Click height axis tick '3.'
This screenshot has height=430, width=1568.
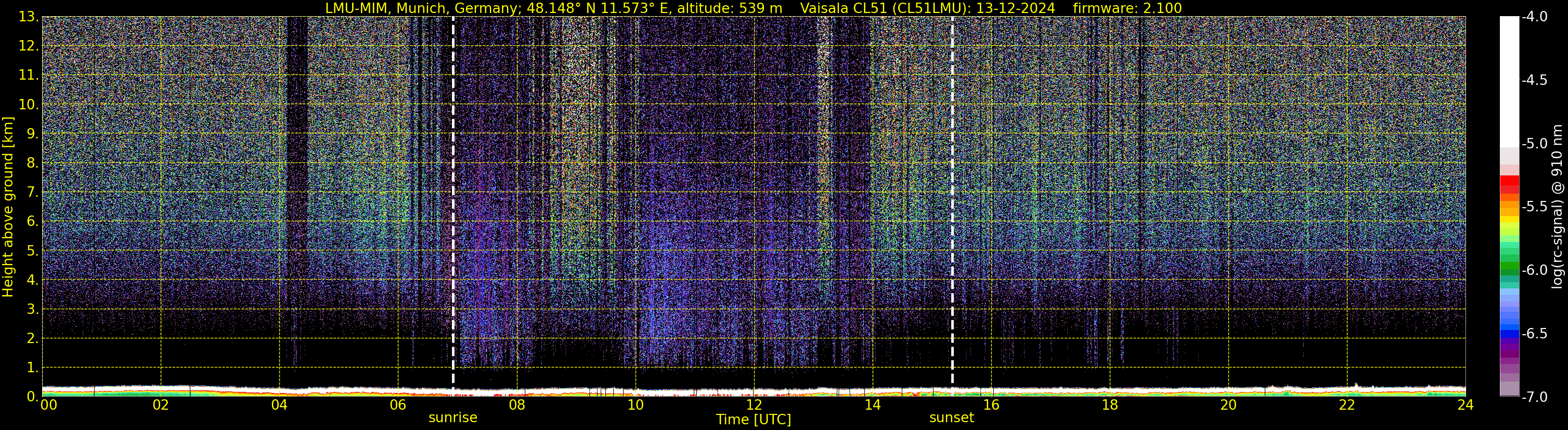[x=33, y=309]
